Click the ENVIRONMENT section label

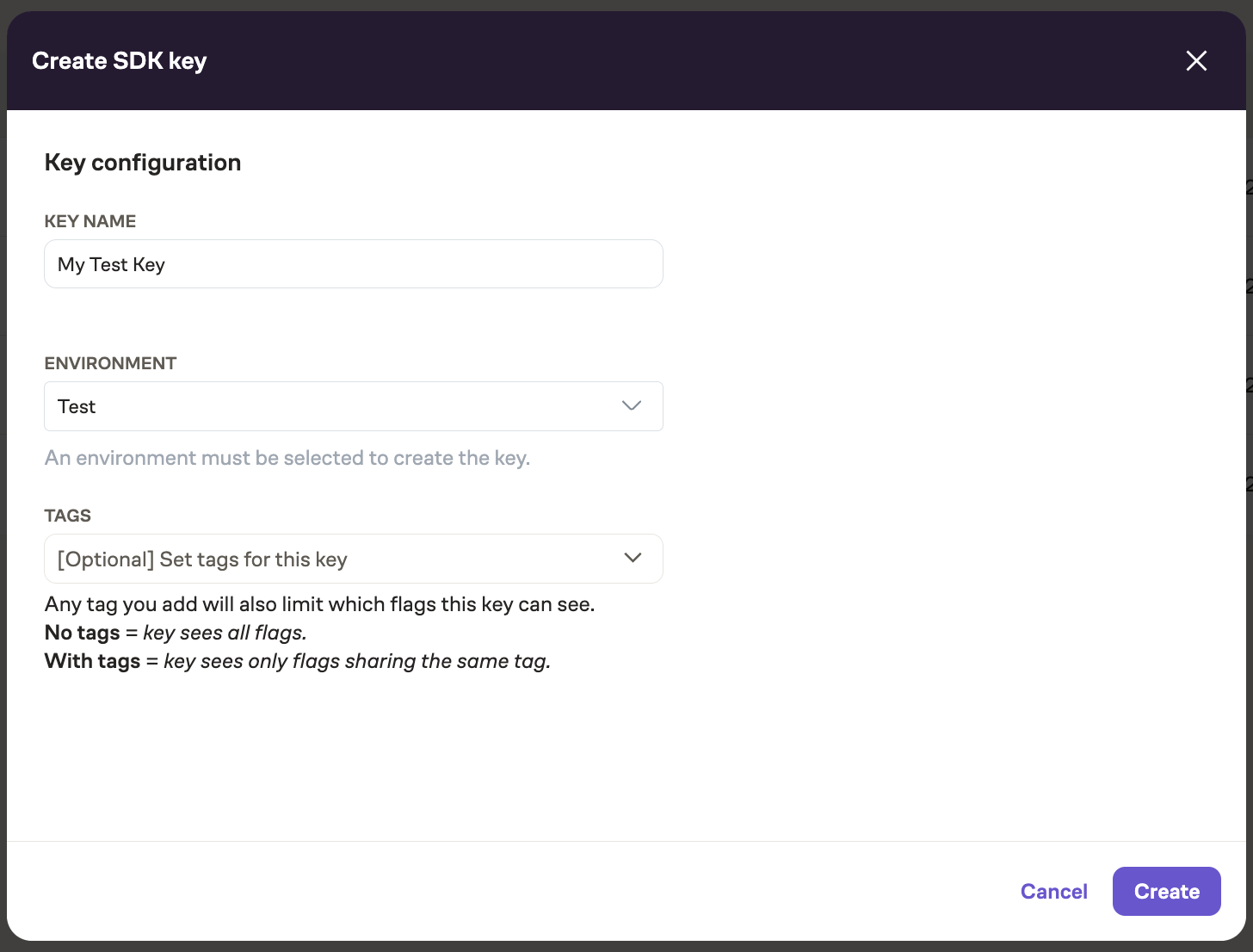[x=110, y=363]
